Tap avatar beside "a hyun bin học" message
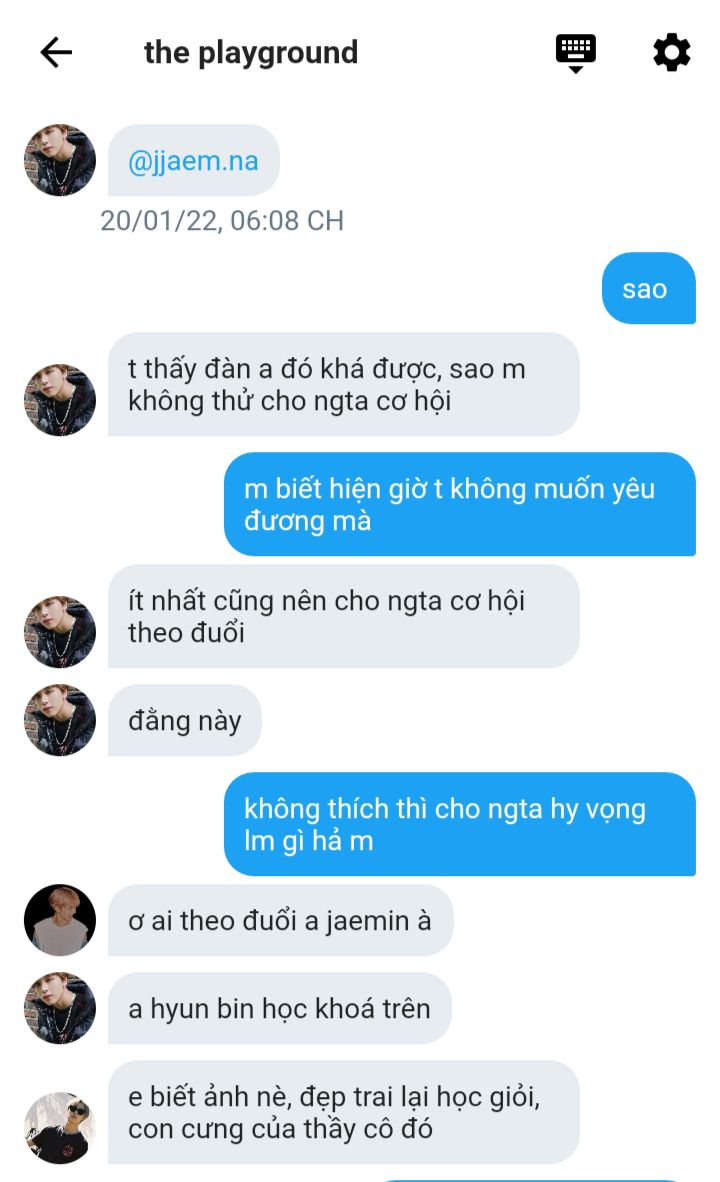Viewport: 720px width, 1182px height. click(60, 1008)
